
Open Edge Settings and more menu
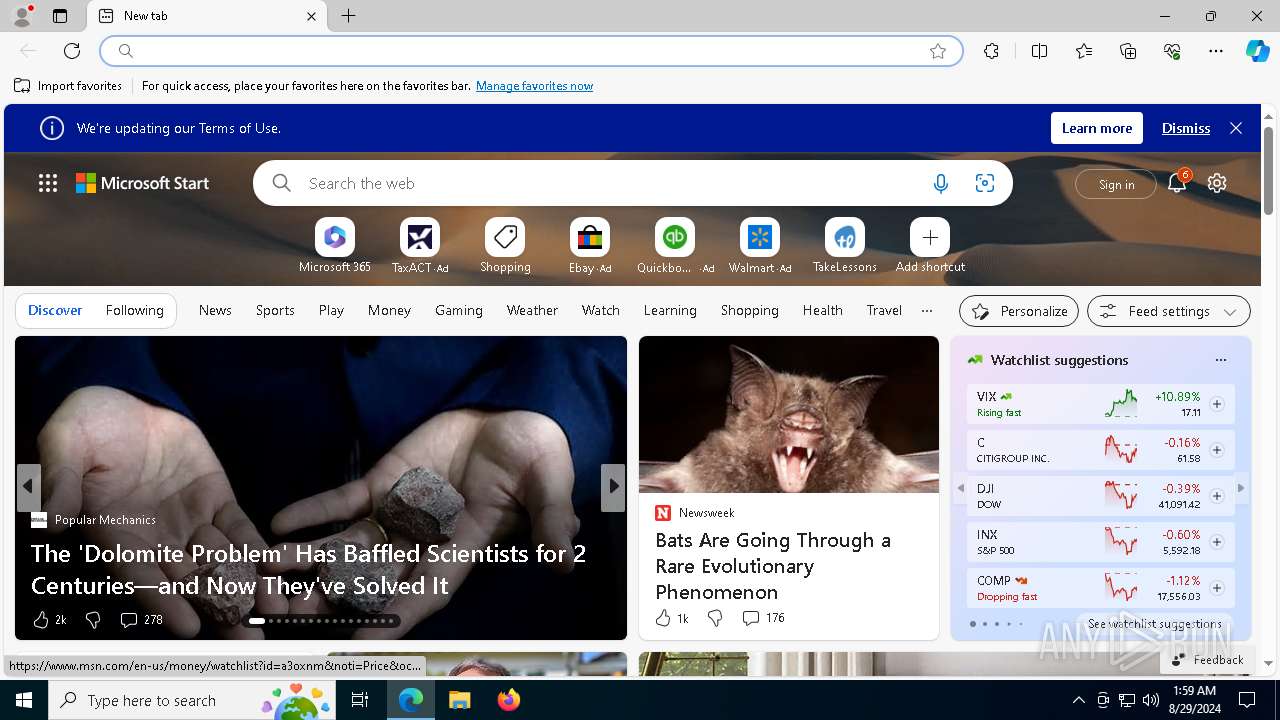tap(1216, 51)
